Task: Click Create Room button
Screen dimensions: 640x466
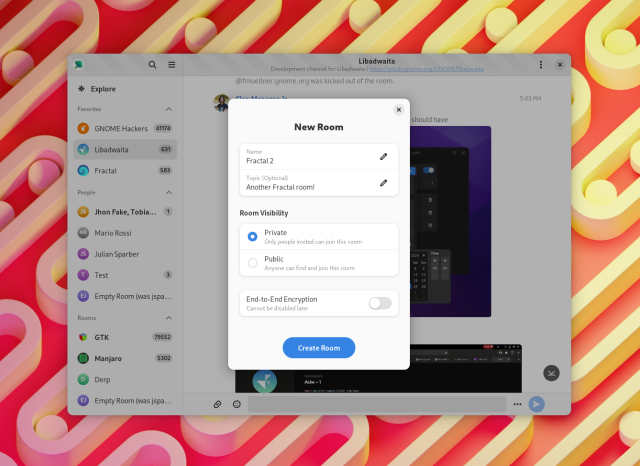Action: point(319,348)
